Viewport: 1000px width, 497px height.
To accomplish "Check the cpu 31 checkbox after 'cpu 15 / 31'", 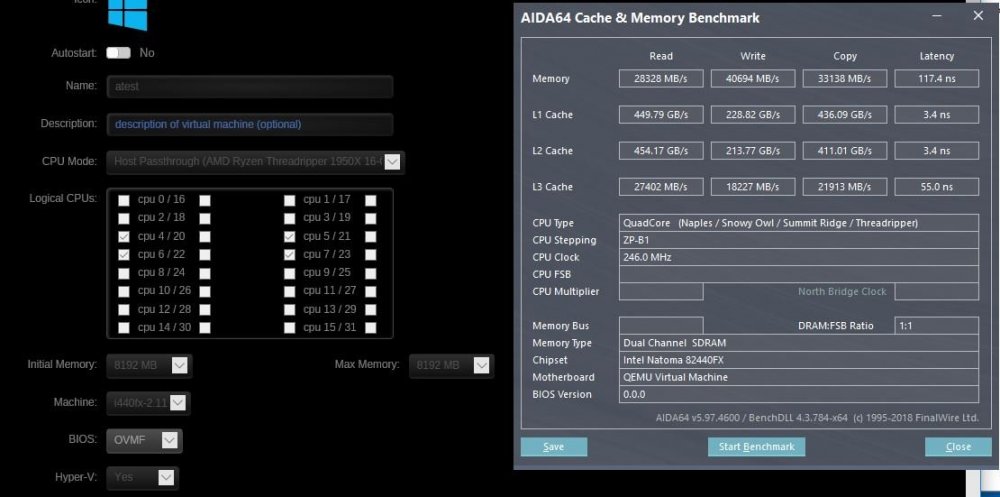I will pyautogui.click(x=371, y=328).
